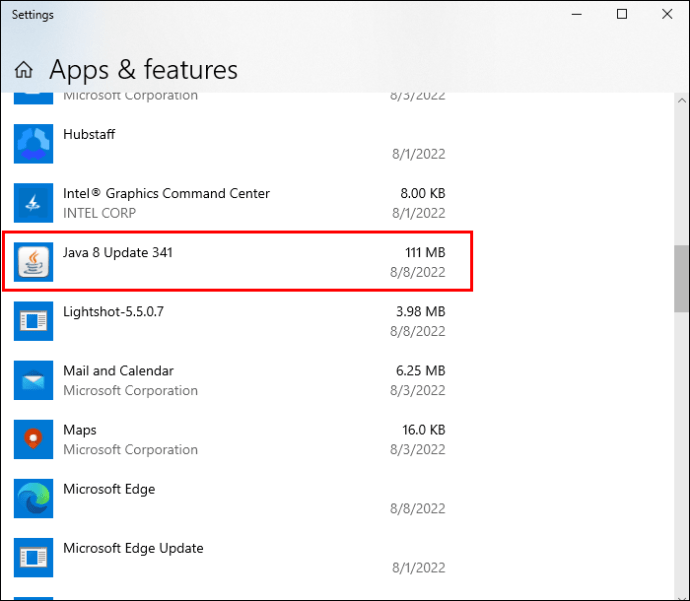Select the Maps app name
The width and height of the screenshot is (690, 601).
80,430
